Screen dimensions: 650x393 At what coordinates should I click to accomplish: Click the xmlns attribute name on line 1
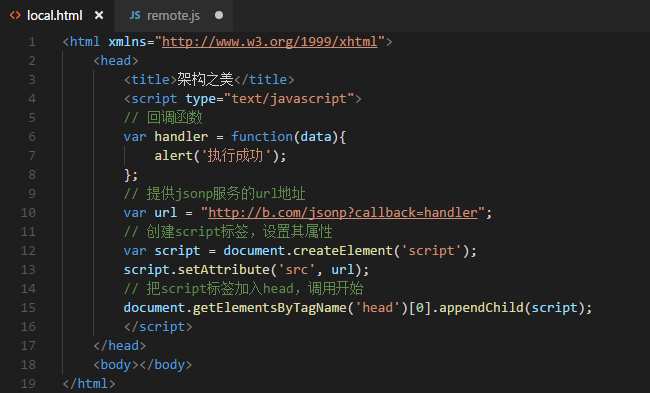pyautogui.click(x=127, y=41)
